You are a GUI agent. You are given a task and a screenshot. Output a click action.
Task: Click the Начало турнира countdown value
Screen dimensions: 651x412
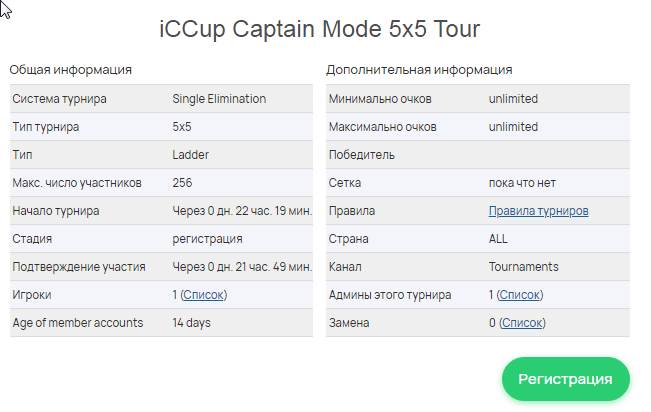(242, 211)
